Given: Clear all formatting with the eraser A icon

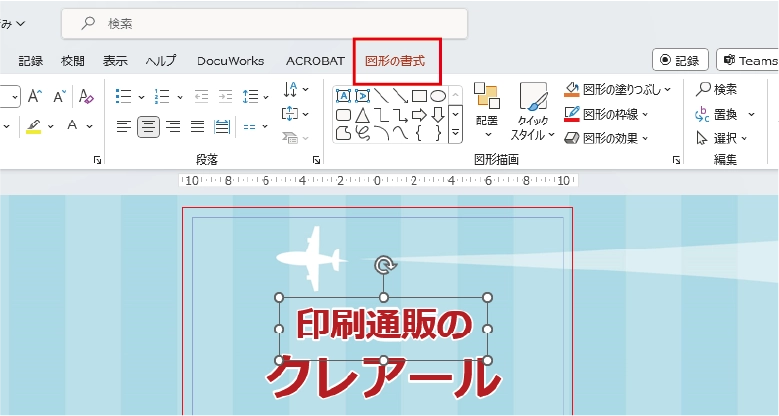Looking at the screenshot, I should pos(86,96).
